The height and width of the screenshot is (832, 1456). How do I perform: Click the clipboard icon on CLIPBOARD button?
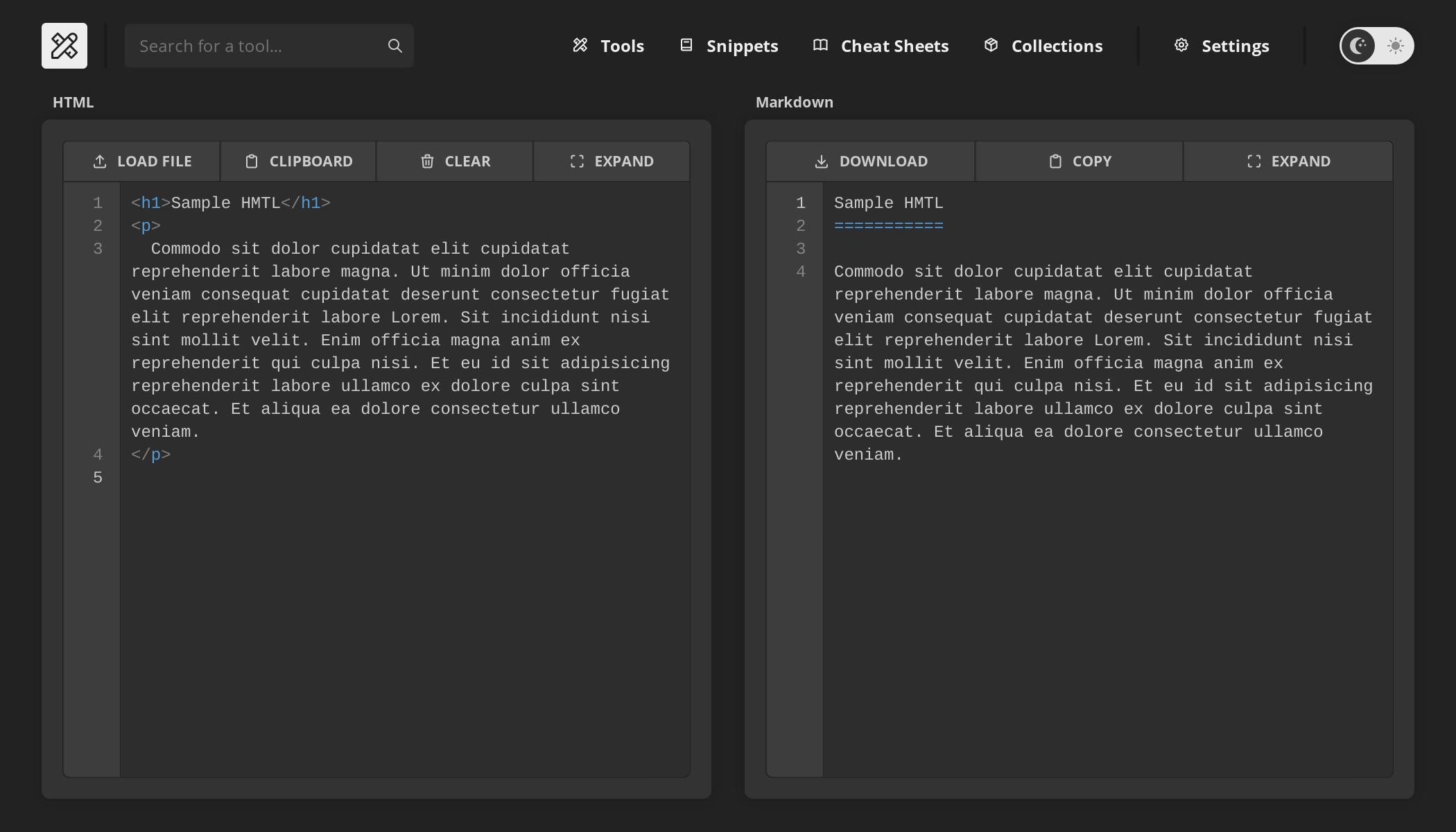point(252,162)
